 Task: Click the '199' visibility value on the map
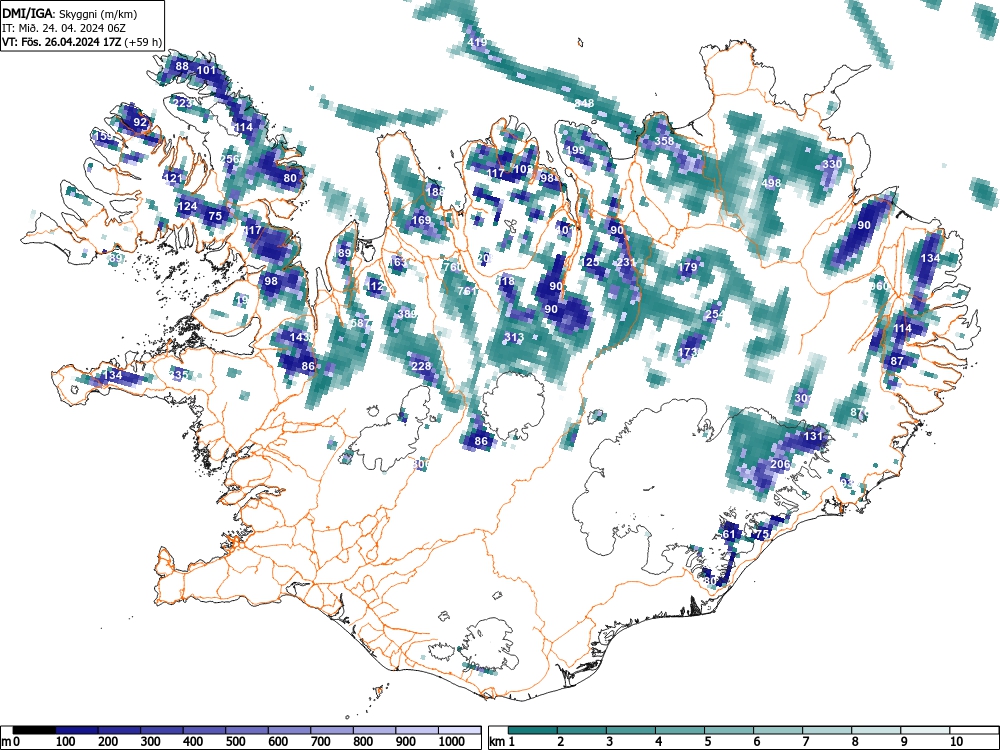click(x=575, y=151)
